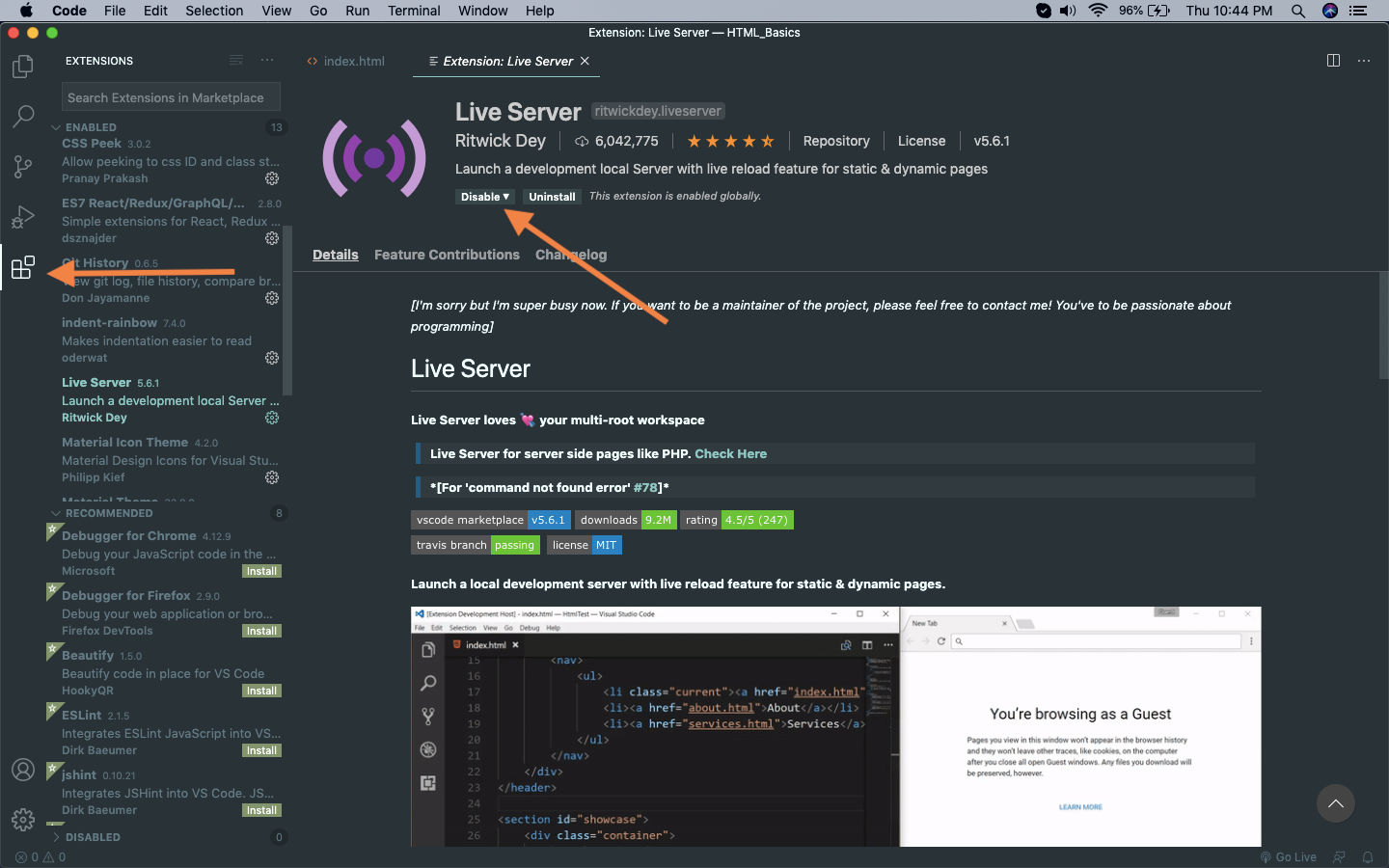Collapse the RECOMMENDED extensions section
The height and width of the screenshot is (868, 1389).
(x=108, y=513)
